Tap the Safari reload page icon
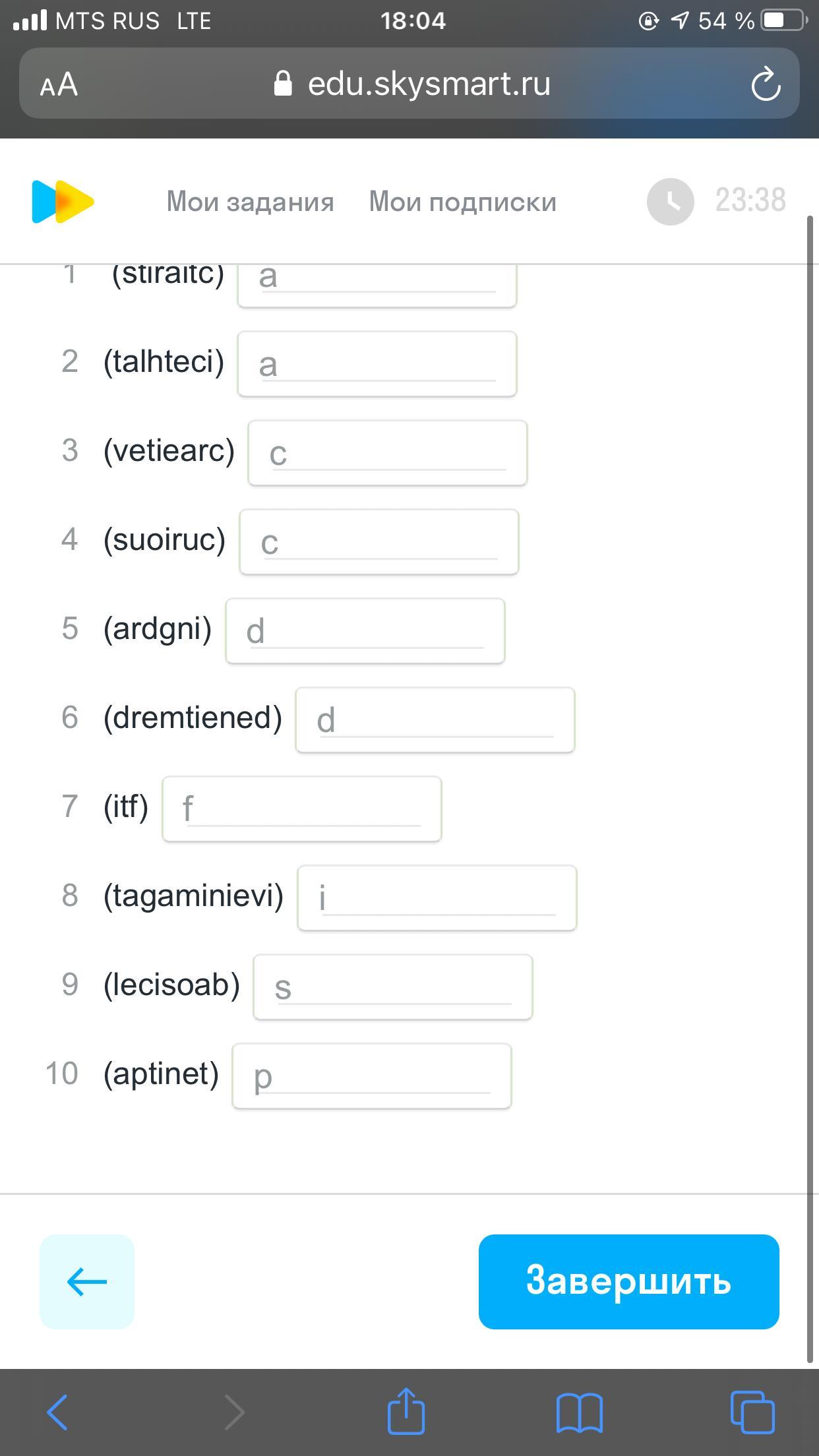Viewport: 819px width, 1456px height. [x=766, y=84]
